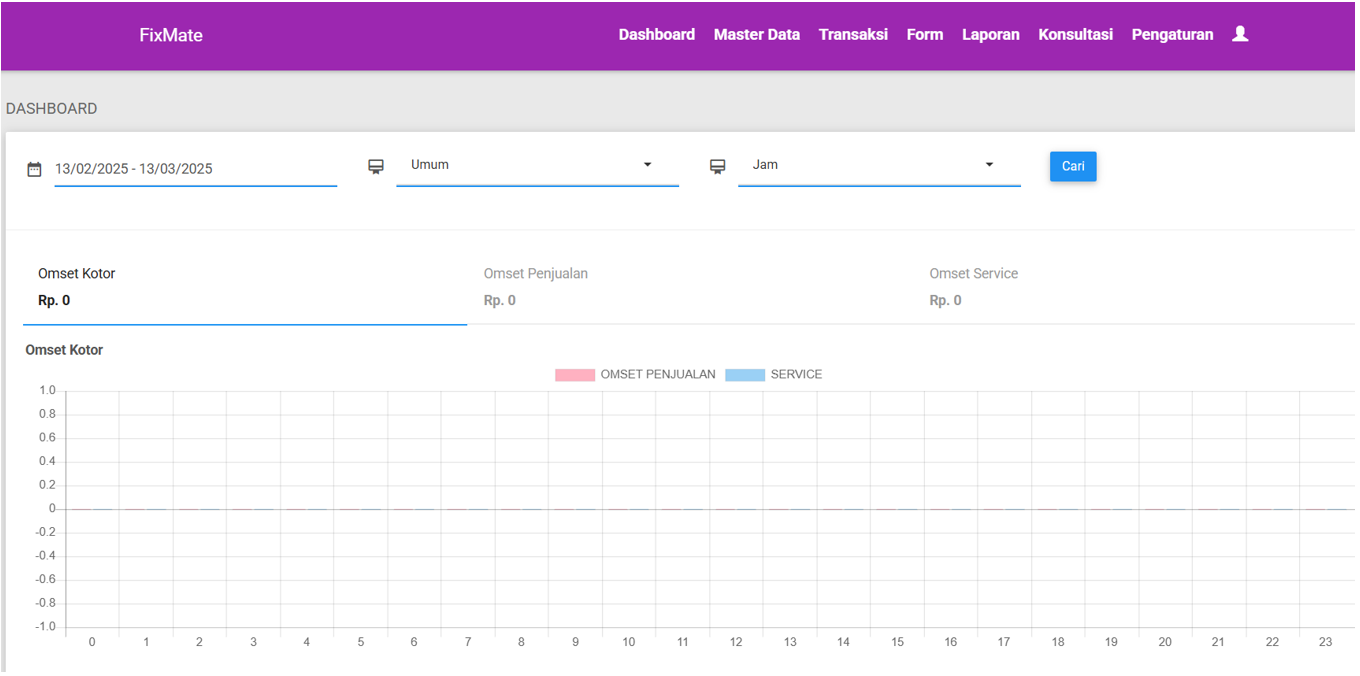Open the Laporan menu

pyautogui.click(x=990, y=35)
